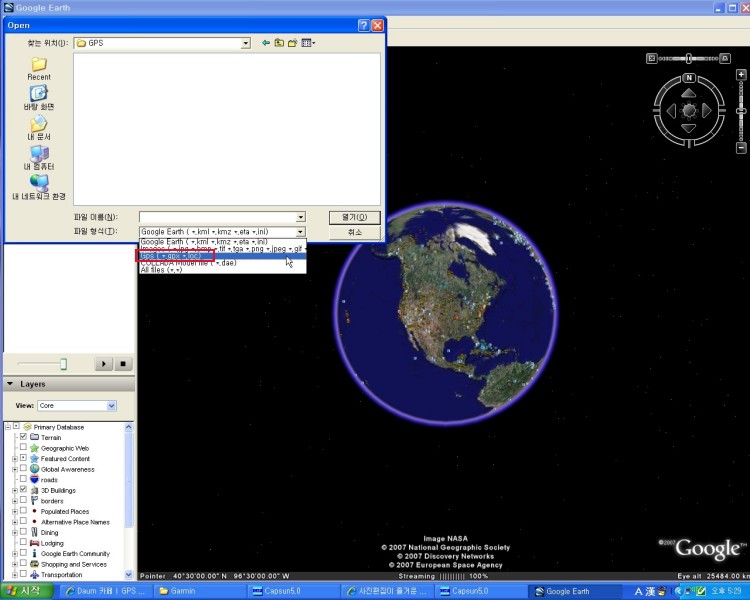
Task: Enable the Geographic Web layer checkbox
Action: 23,447
